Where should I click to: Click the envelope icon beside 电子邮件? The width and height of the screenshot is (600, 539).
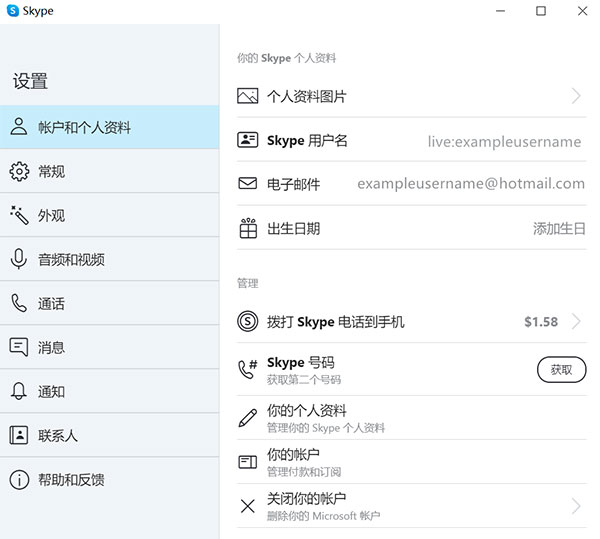(x=248, y=183)
